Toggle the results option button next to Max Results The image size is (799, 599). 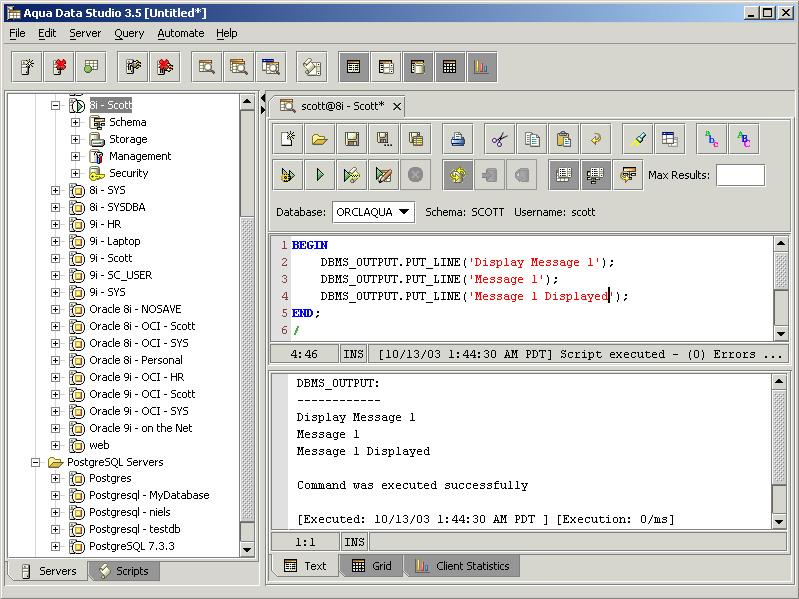tap(628, 175)
